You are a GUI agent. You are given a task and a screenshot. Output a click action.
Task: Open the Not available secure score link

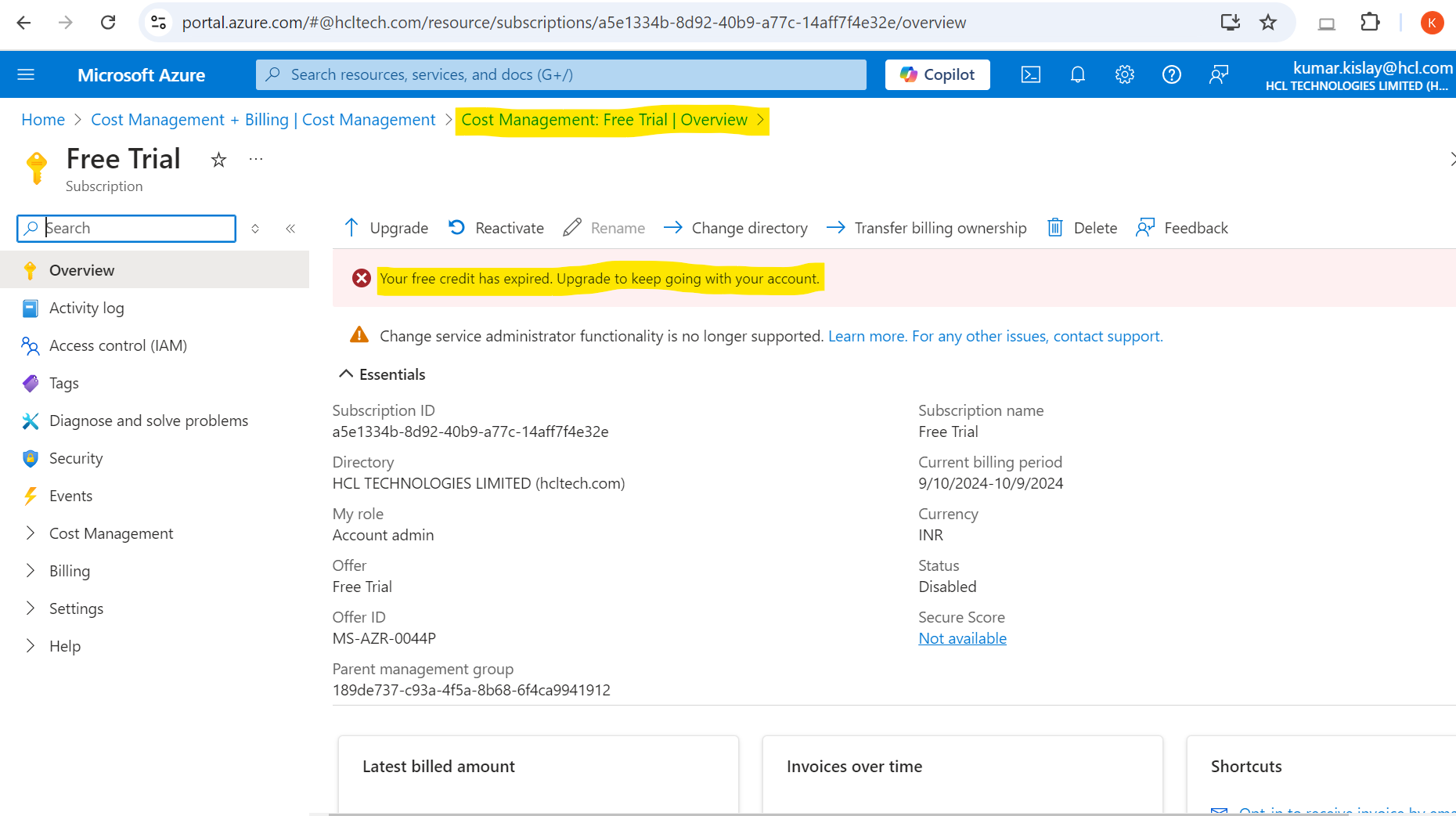(962, 638)
